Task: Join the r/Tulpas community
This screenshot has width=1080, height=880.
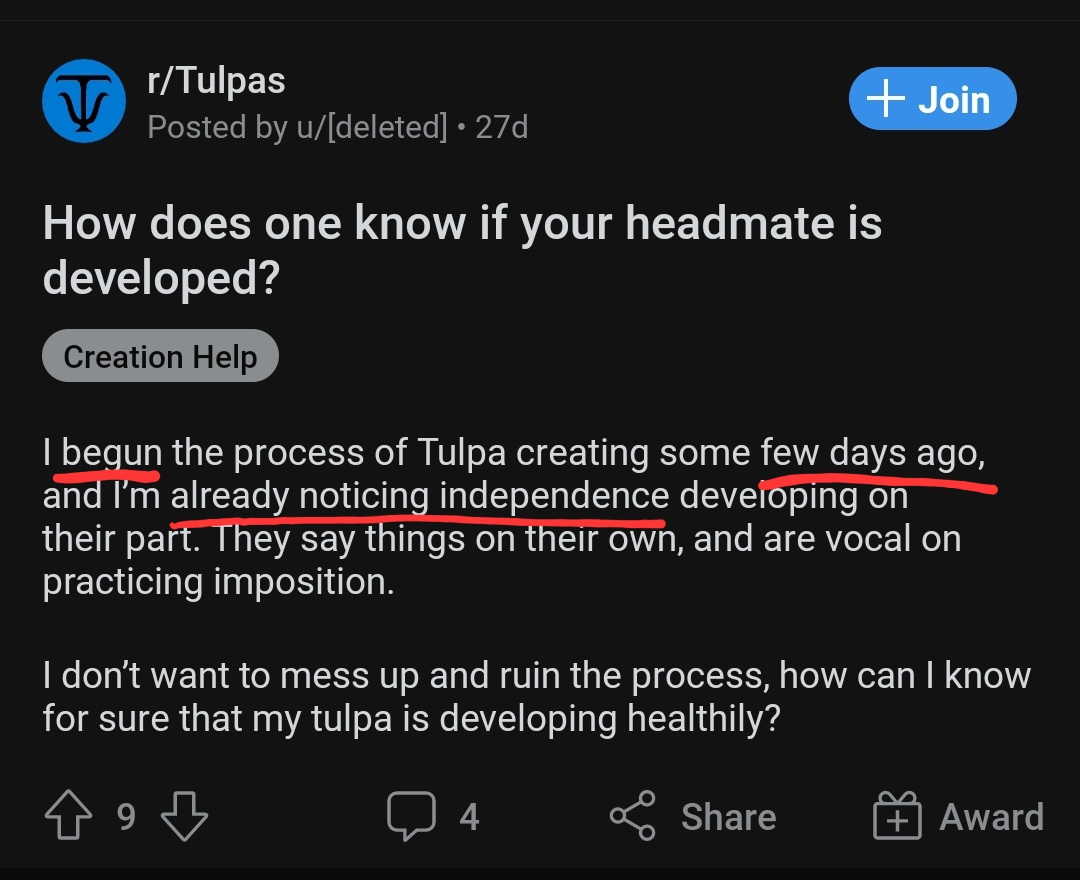Action: 932,100
